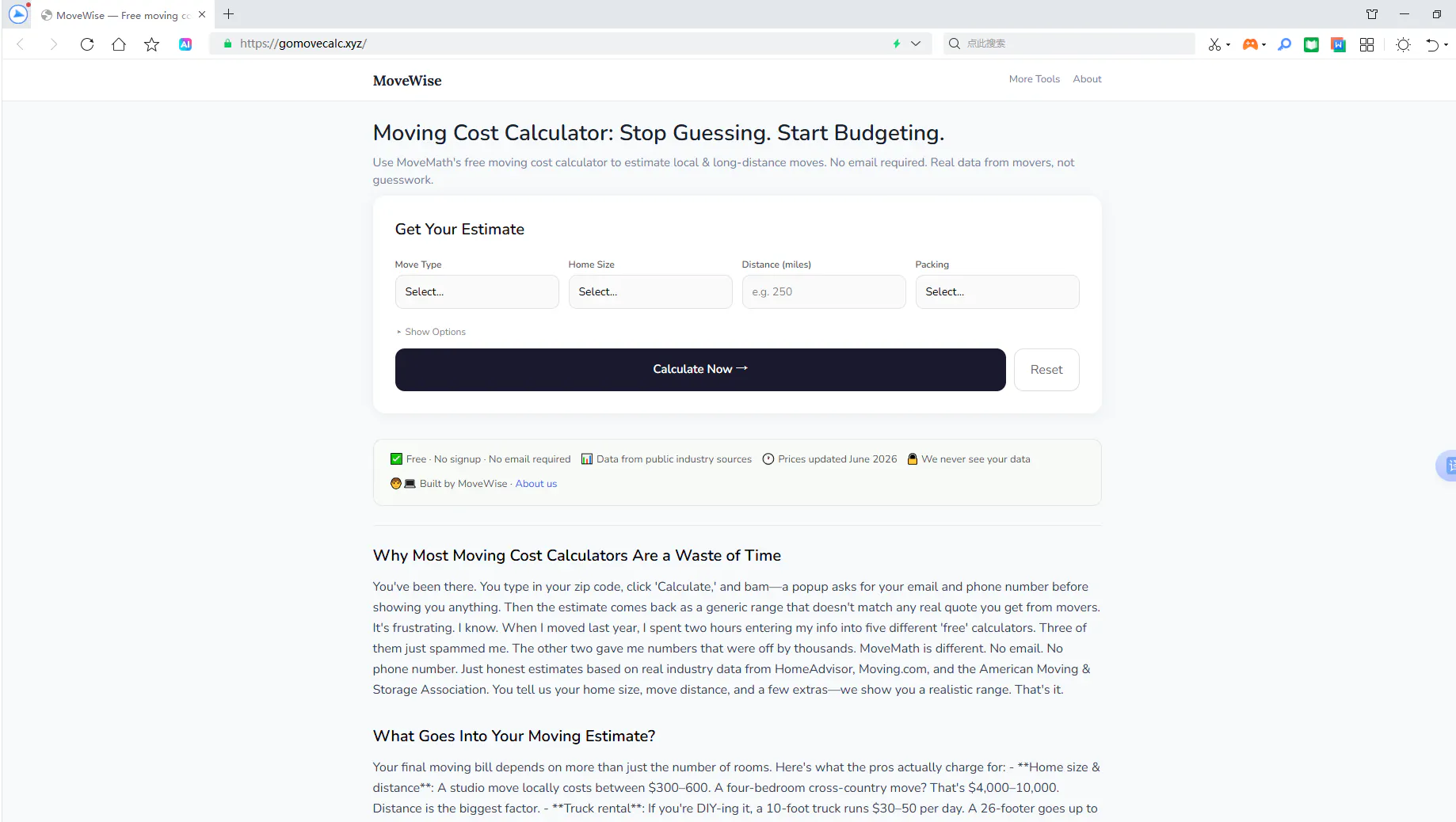
Task: Open the WPS document toolbar icon
Action: click(1339, 44)
